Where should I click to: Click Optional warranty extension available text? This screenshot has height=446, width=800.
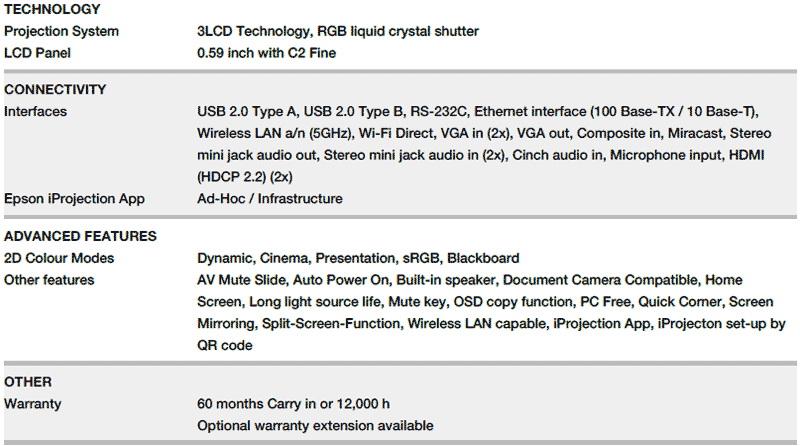[315, 426]
